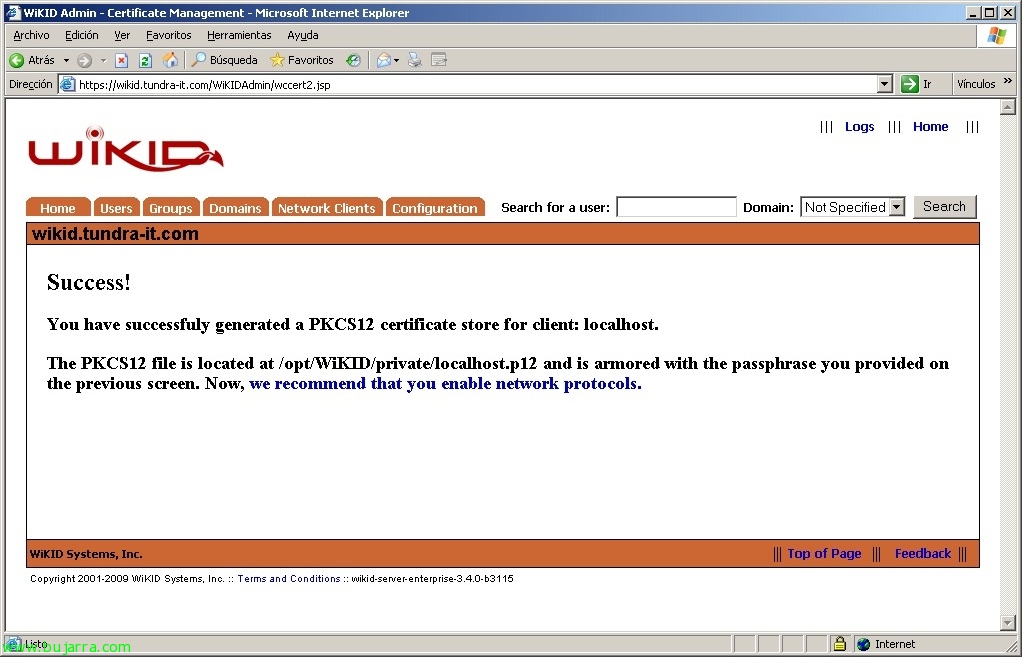The width and height of the screenshot is (1022, 657).
Task: Click the padlock security icon in status bar
Action: [x=840, y=644]
